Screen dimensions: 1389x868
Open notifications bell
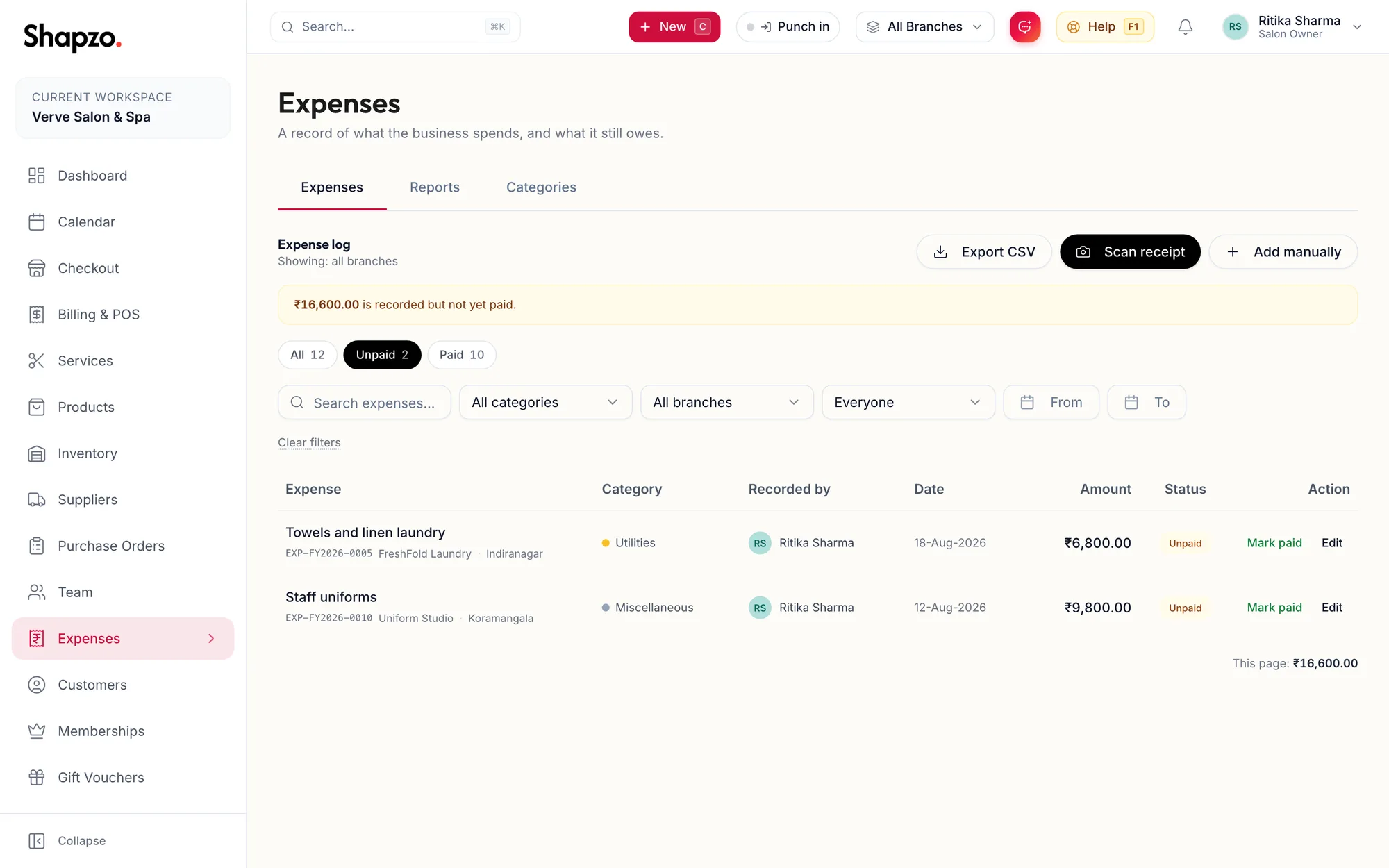pos(1186,27)
